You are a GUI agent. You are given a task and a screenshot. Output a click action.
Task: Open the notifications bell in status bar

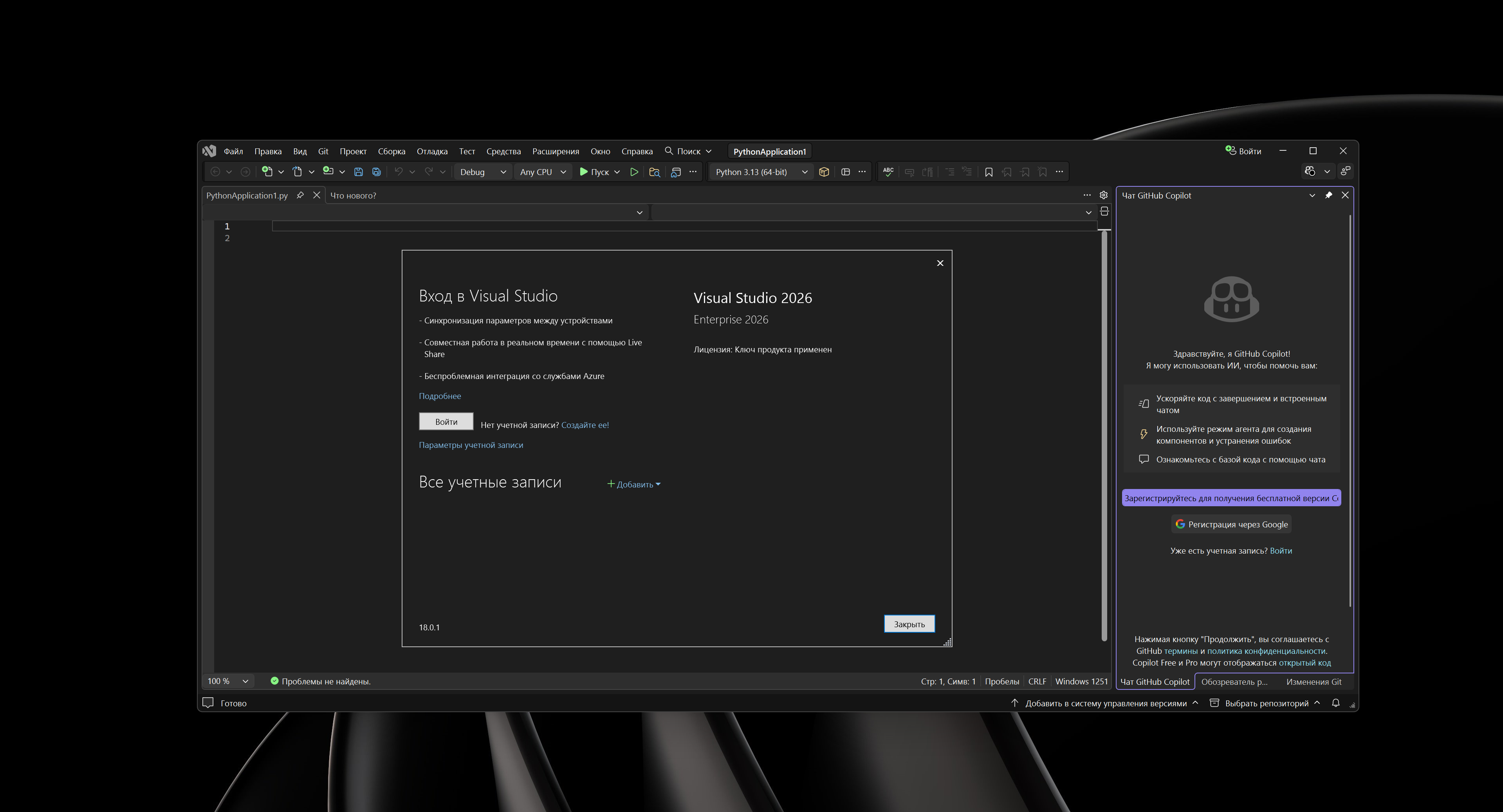[x=1335, y=703]
